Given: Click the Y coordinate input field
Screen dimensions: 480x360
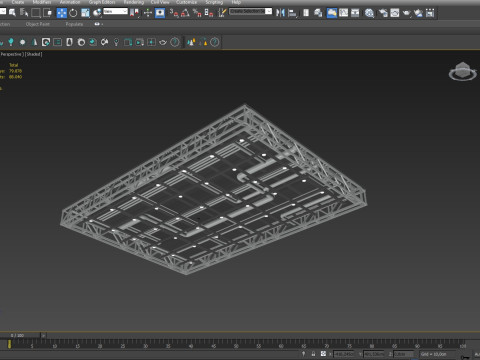Looking at the screenshot, I should coord(374,354).
